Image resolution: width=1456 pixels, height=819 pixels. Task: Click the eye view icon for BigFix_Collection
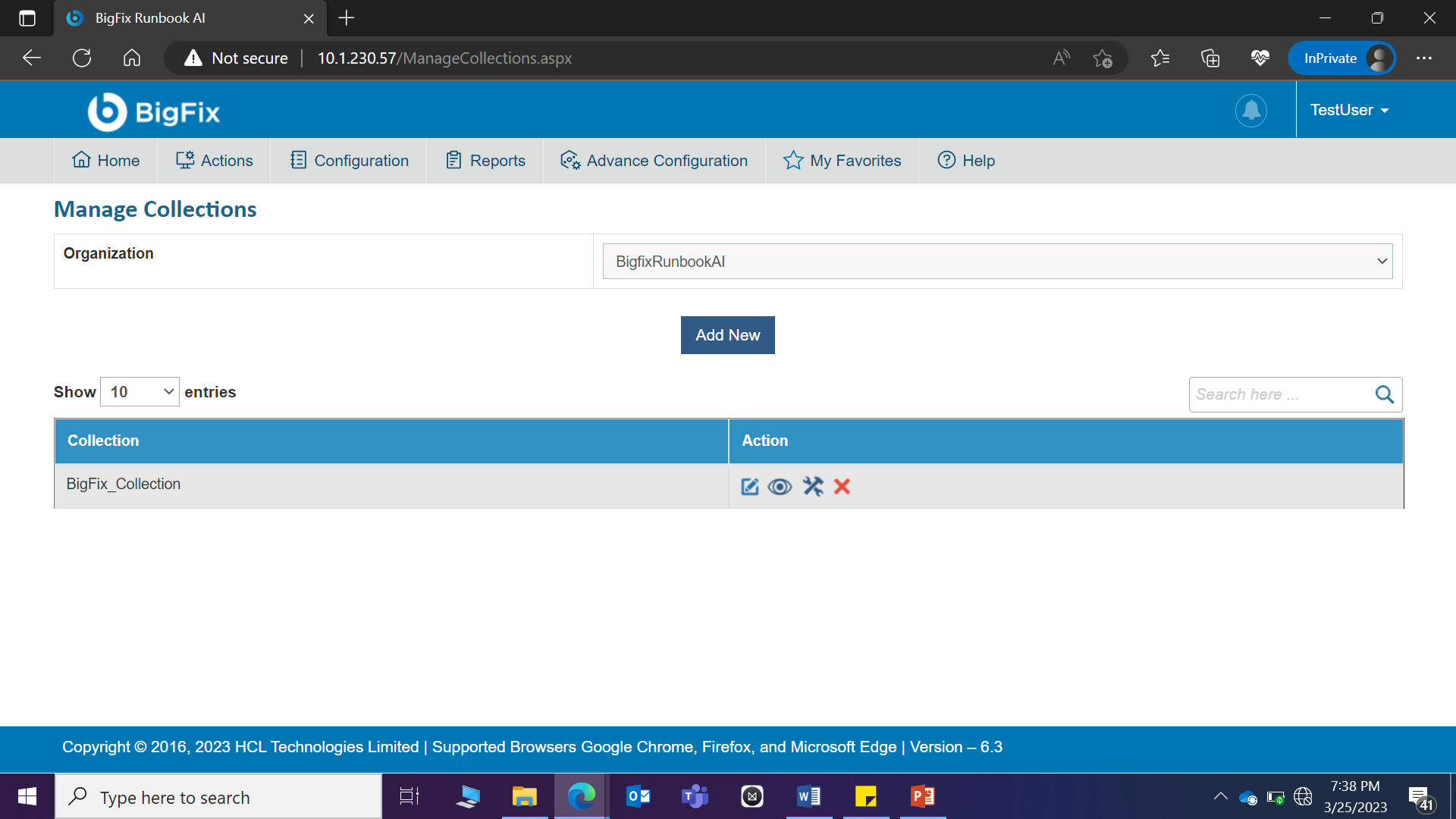pos(780,487)
